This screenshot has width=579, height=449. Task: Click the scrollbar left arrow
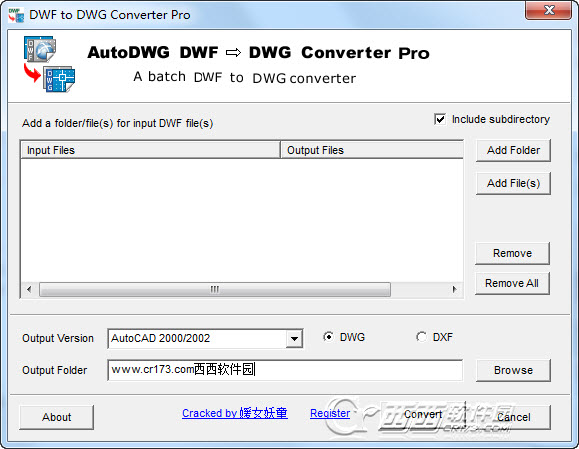point(29,289)
